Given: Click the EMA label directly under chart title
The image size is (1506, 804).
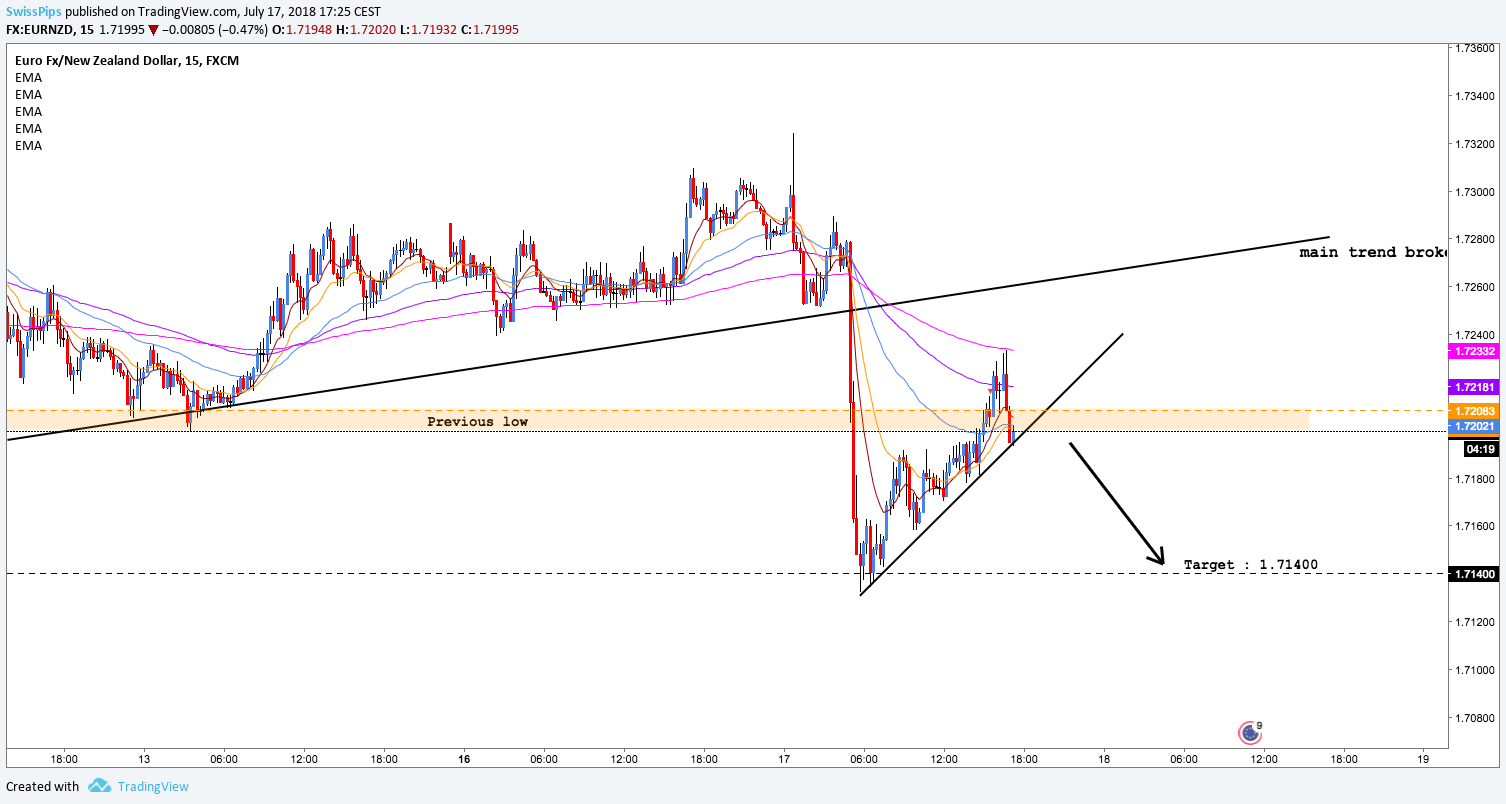Looking at the screenshot, I should click(x=29, y=77).
